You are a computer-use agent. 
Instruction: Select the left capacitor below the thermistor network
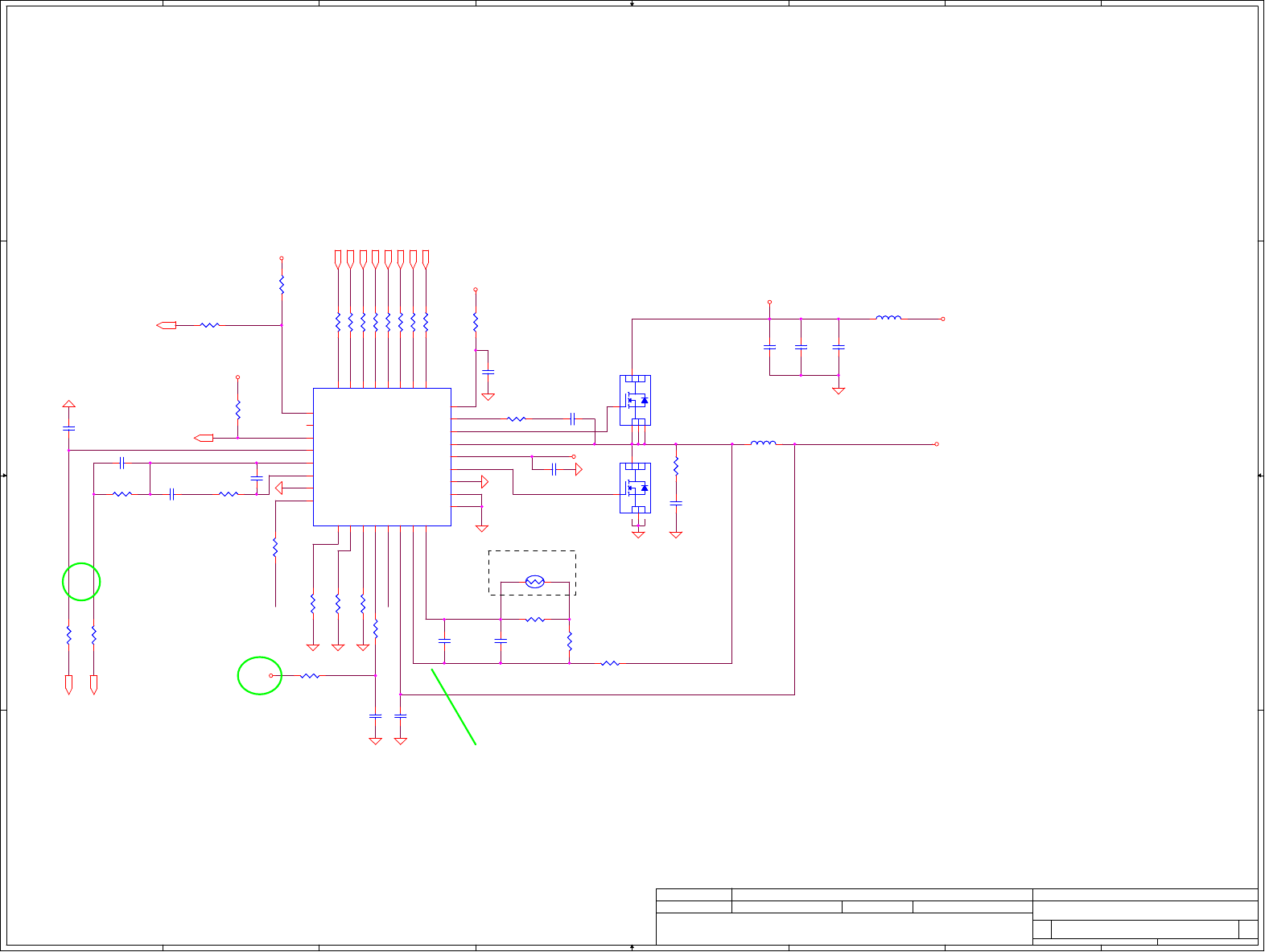pos(444,641)
